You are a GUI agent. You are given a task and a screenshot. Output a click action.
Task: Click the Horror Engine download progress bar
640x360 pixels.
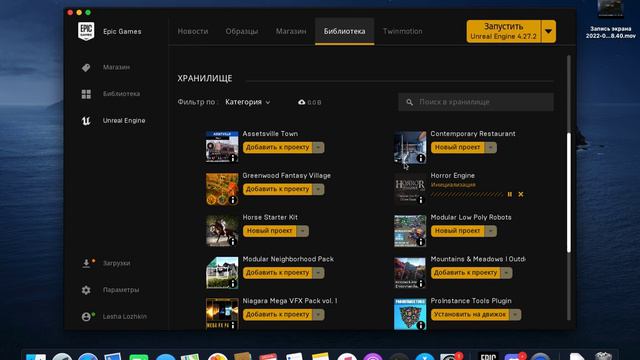point(467,195)
